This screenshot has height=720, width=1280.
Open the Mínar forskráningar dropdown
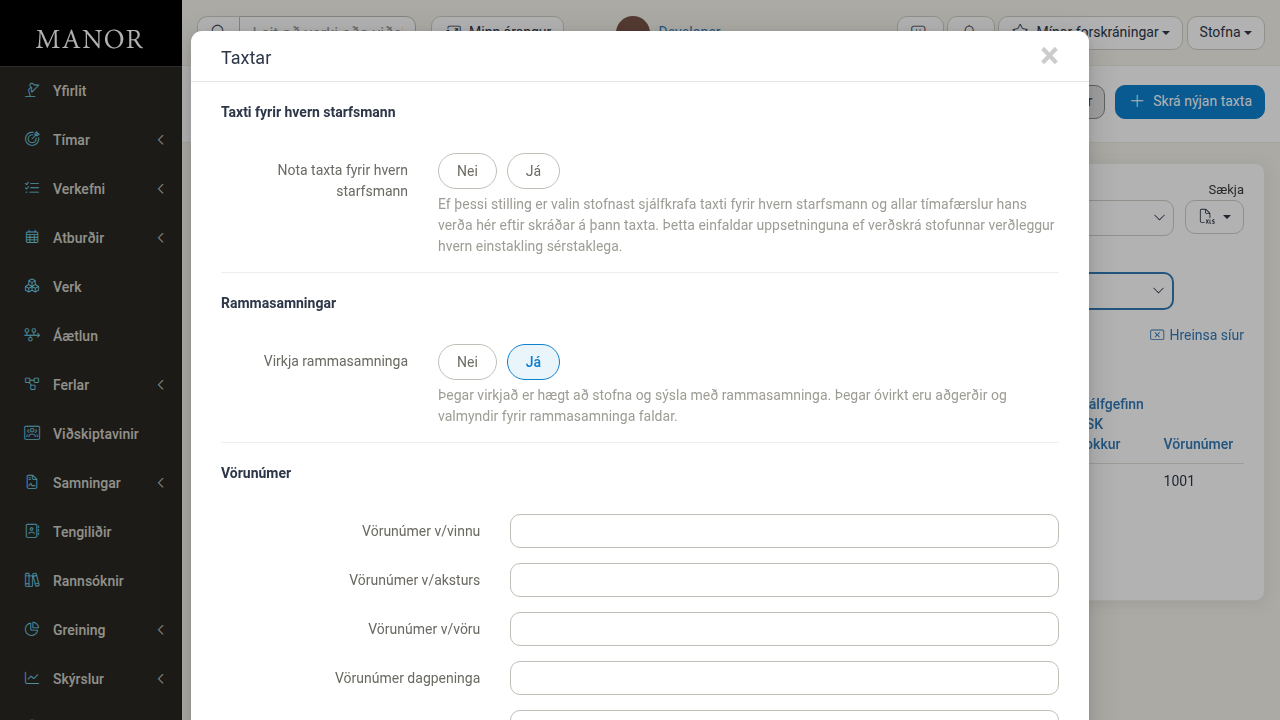coord(1090,32)
